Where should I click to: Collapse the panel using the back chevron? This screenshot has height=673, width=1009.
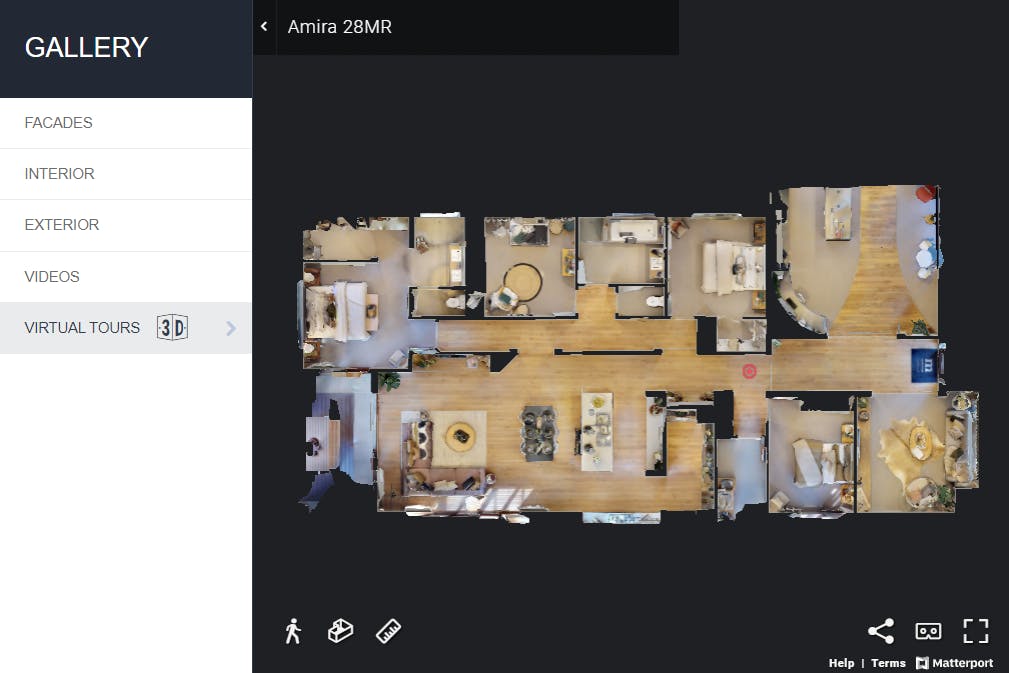click(x=264, y=27)
